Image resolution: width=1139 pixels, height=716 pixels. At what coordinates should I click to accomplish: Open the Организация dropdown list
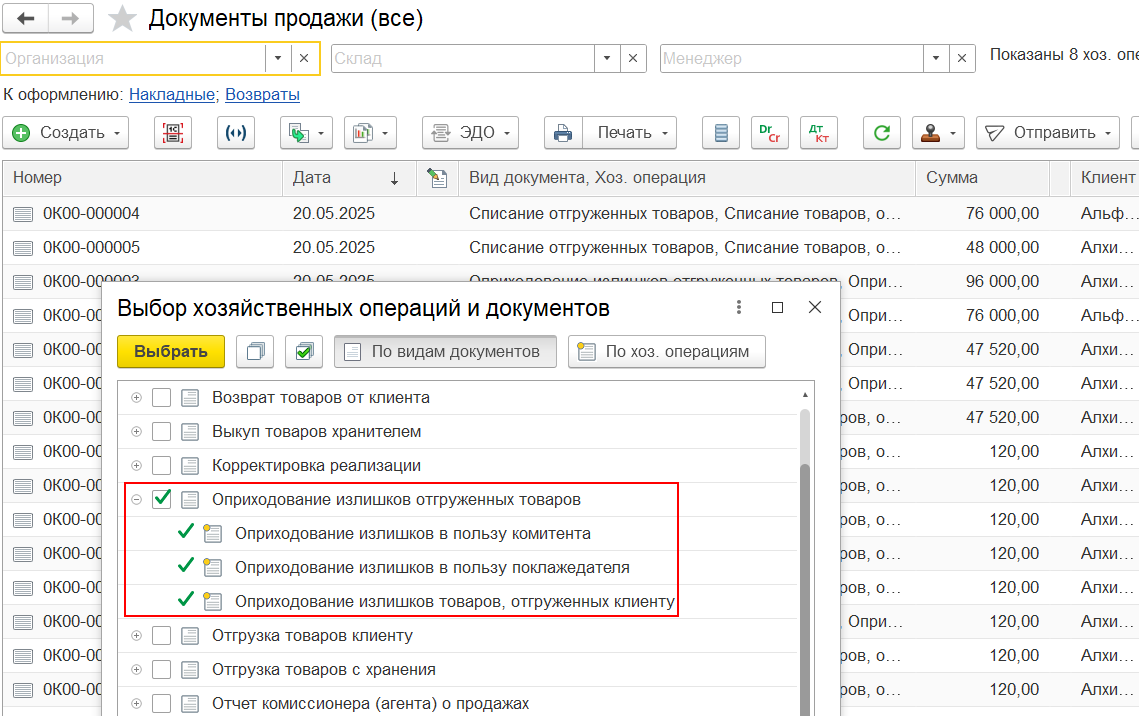point(279,59)
